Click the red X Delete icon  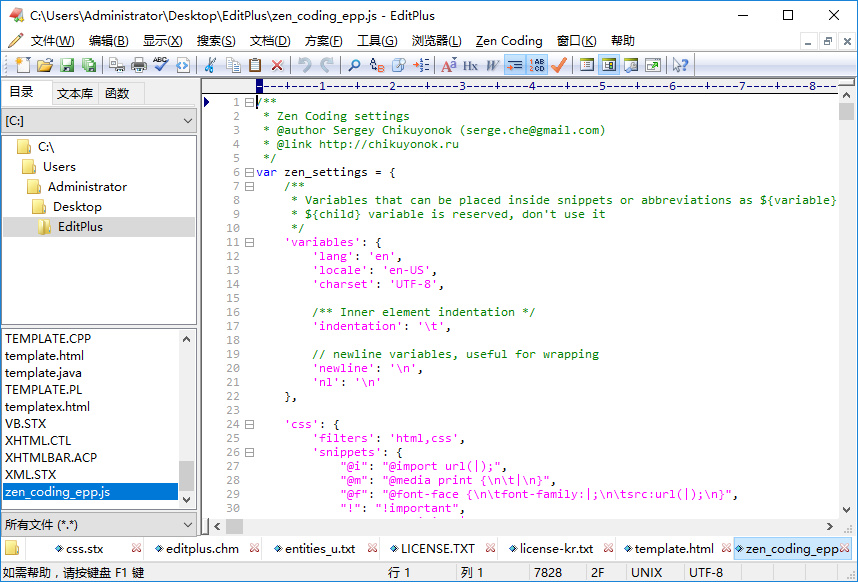coord(277,65)
